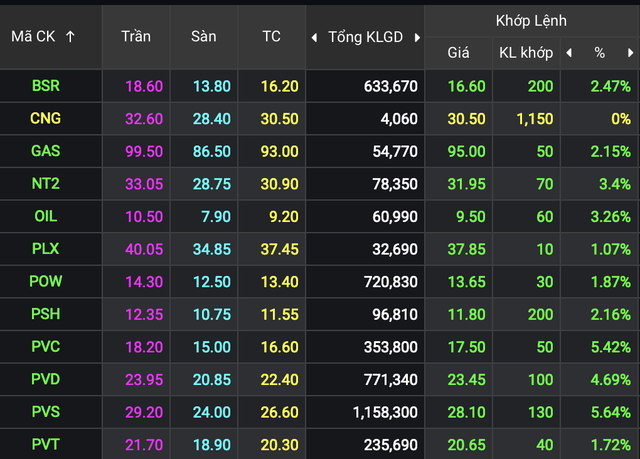Viewport: 640px width, 459px height.
Task: Select the GAS ticker row
Action: pyautogui.click(x=45, y=152)
